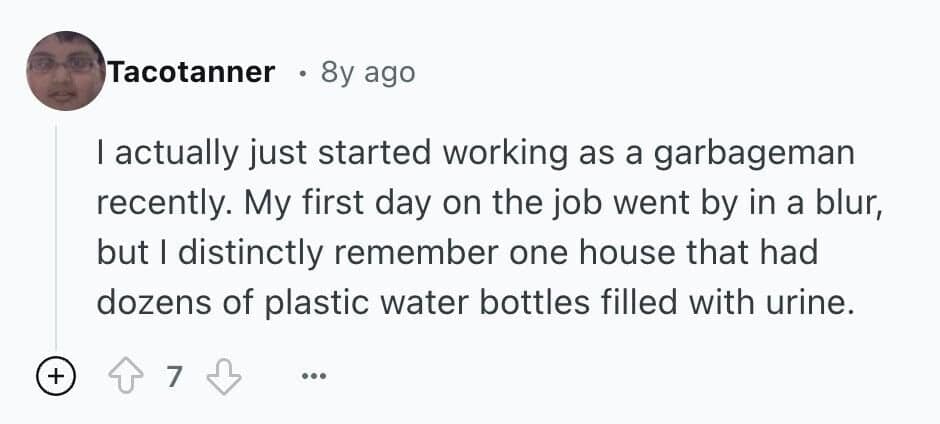Click the dot separator before the timestamp
This screenshot has width=940, height=424.
301,72
